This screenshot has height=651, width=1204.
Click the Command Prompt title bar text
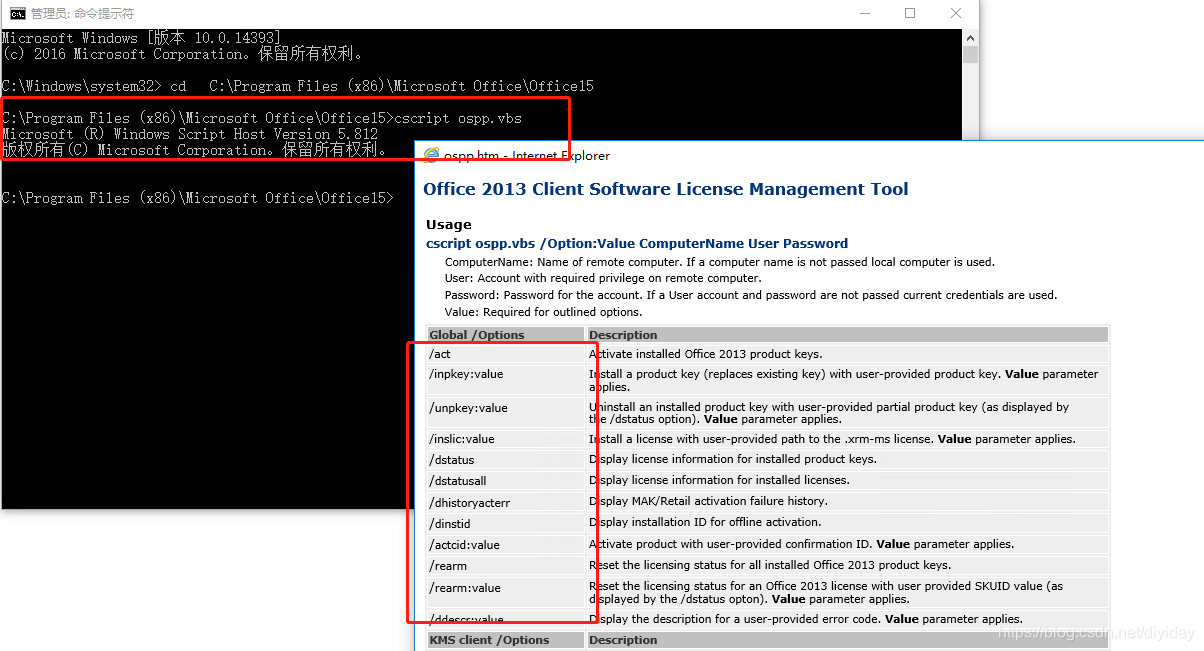[x=82, y=13]
